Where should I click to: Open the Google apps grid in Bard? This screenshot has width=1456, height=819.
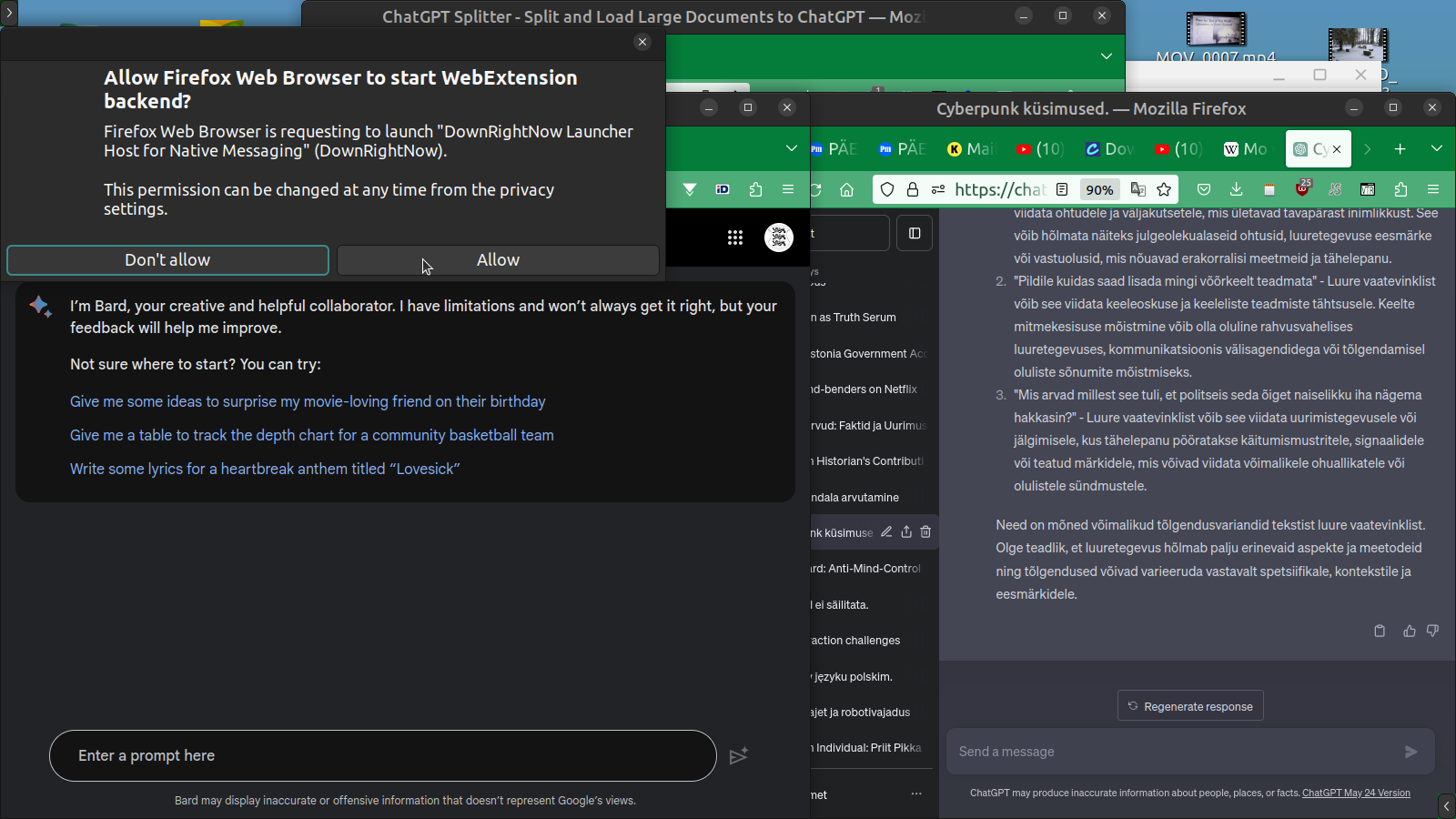pyautogui.click(x=735, y=238)
